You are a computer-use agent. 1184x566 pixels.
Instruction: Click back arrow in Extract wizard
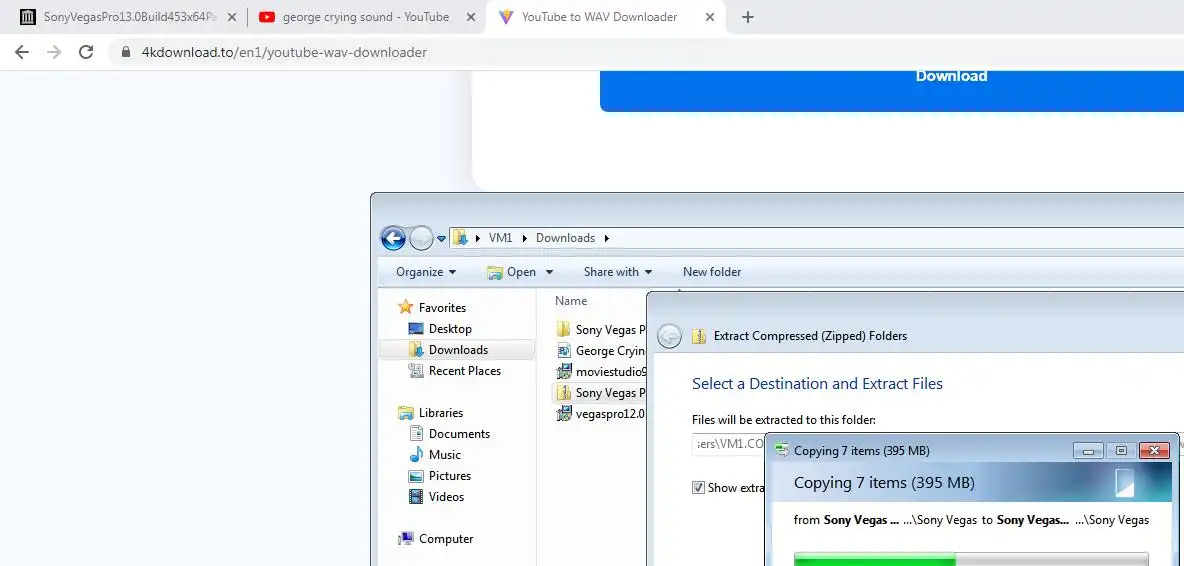[669, 337]
